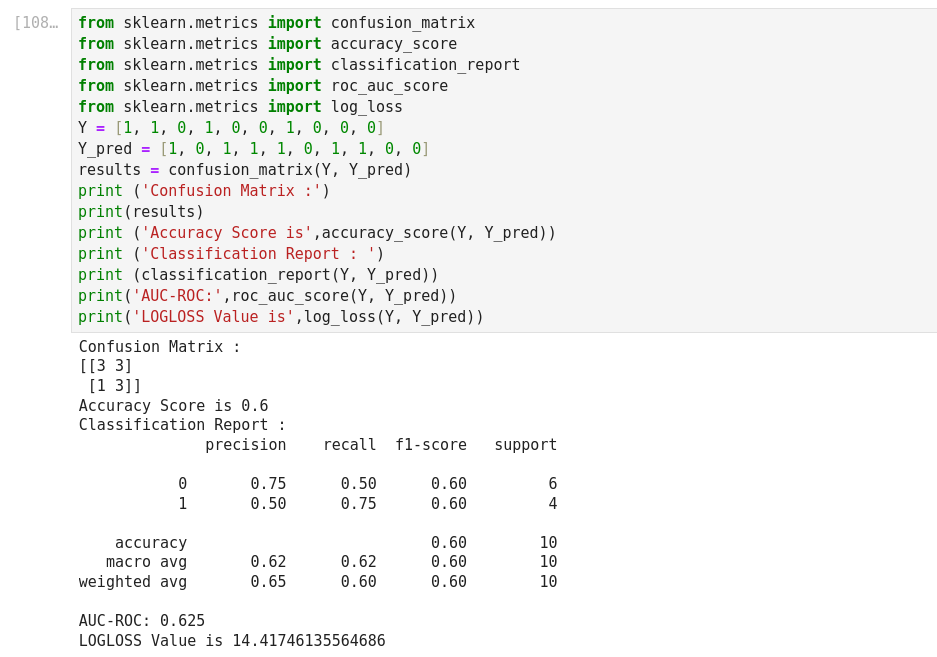
Task: Click the 'LOGLOSS Value is' print statement
Action: (281, 317)
